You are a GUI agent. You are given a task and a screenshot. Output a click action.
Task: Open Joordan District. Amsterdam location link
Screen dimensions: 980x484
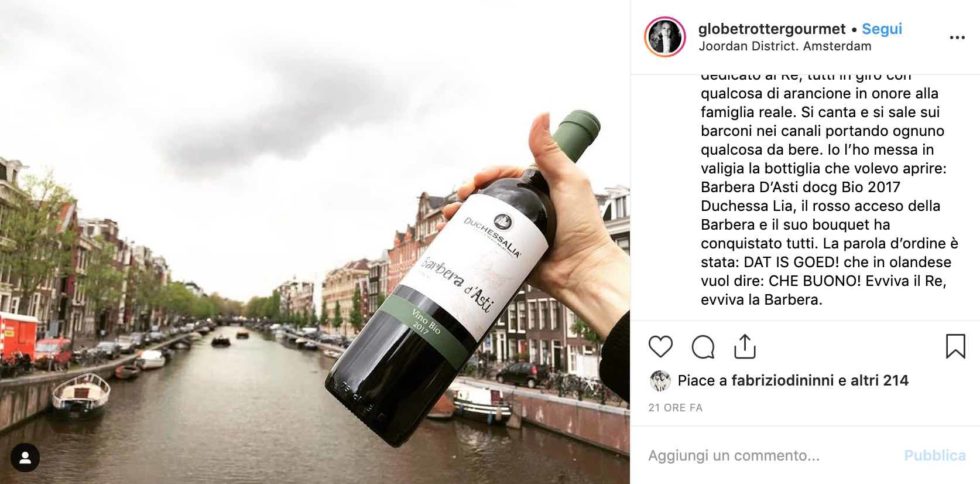point(785,46)
